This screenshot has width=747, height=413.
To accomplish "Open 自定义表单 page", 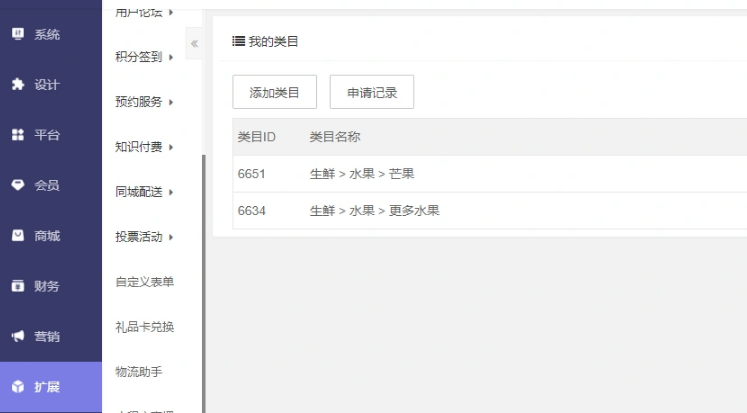I will click(x=144, y=282).
